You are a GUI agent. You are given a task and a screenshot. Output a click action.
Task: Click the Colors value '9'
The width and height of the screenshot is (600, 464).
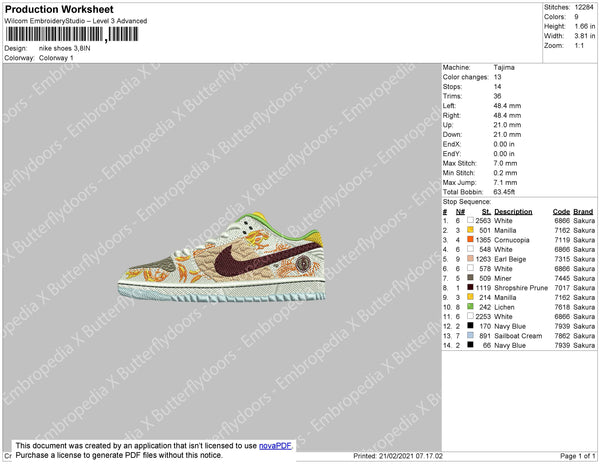[x=576, y=17]
